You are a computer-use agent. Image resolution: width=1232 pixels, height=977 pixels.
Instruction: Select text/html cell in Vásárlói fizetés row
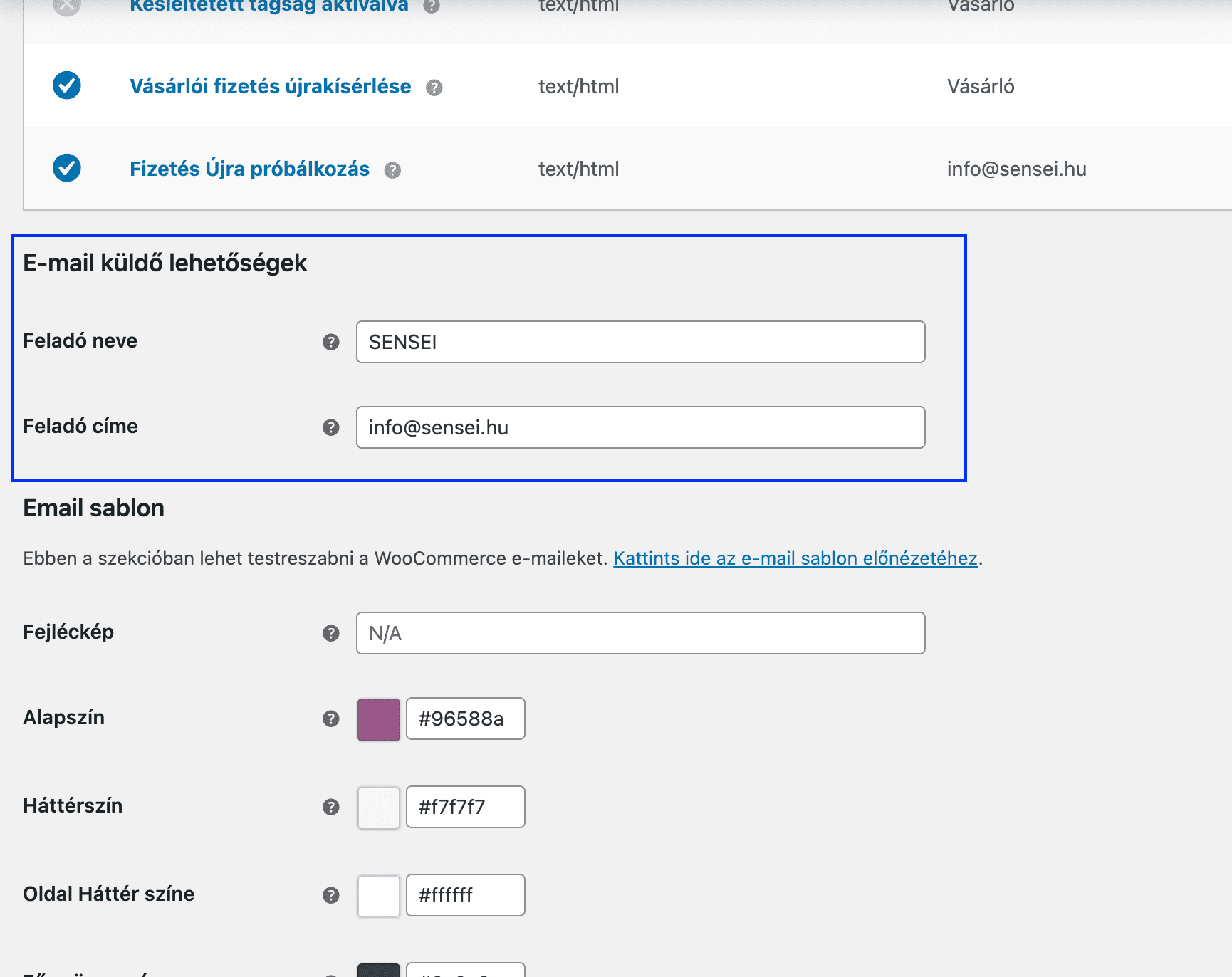point(578,86)
